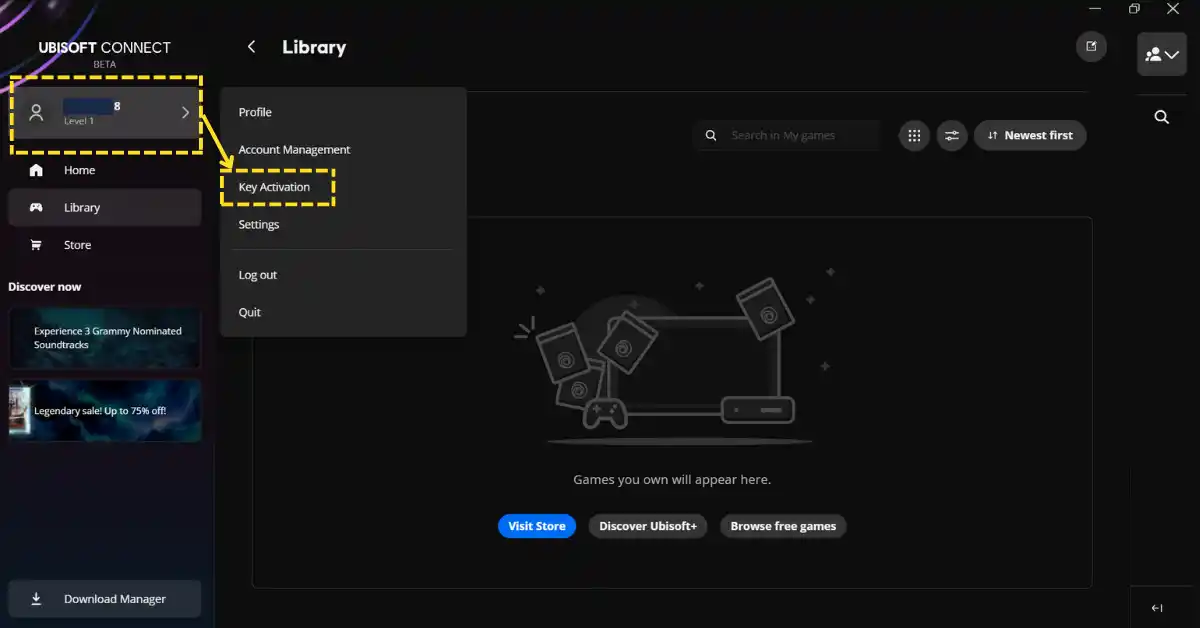The height and width of the screenshot is (628, 1200).
Task: Expand the profile panel with its arrow
Action: click(184, 113)
